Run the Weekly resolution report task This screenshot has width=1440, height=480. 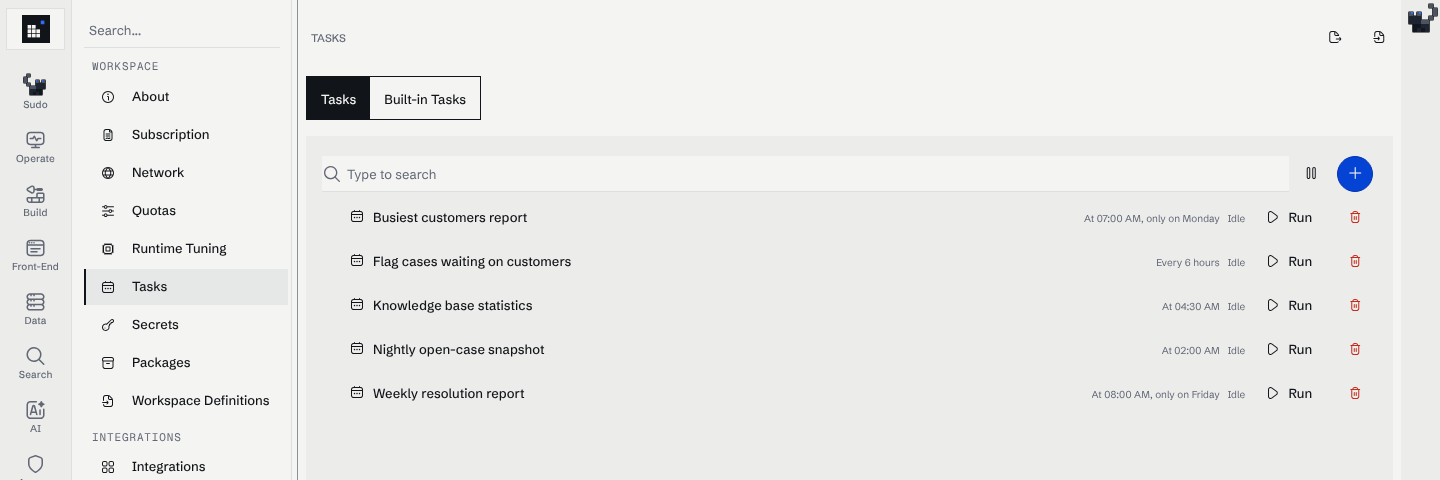tap(1289, 393)
